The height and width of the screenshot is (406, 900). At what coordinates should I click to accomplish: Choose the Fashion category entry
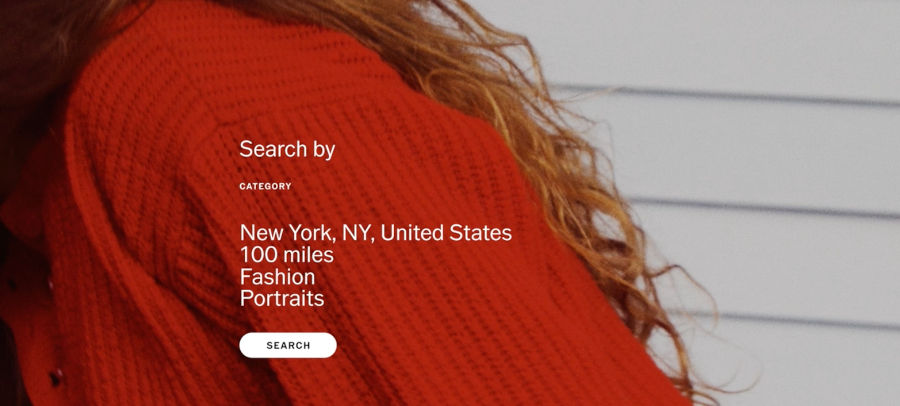tap(277, 277)
